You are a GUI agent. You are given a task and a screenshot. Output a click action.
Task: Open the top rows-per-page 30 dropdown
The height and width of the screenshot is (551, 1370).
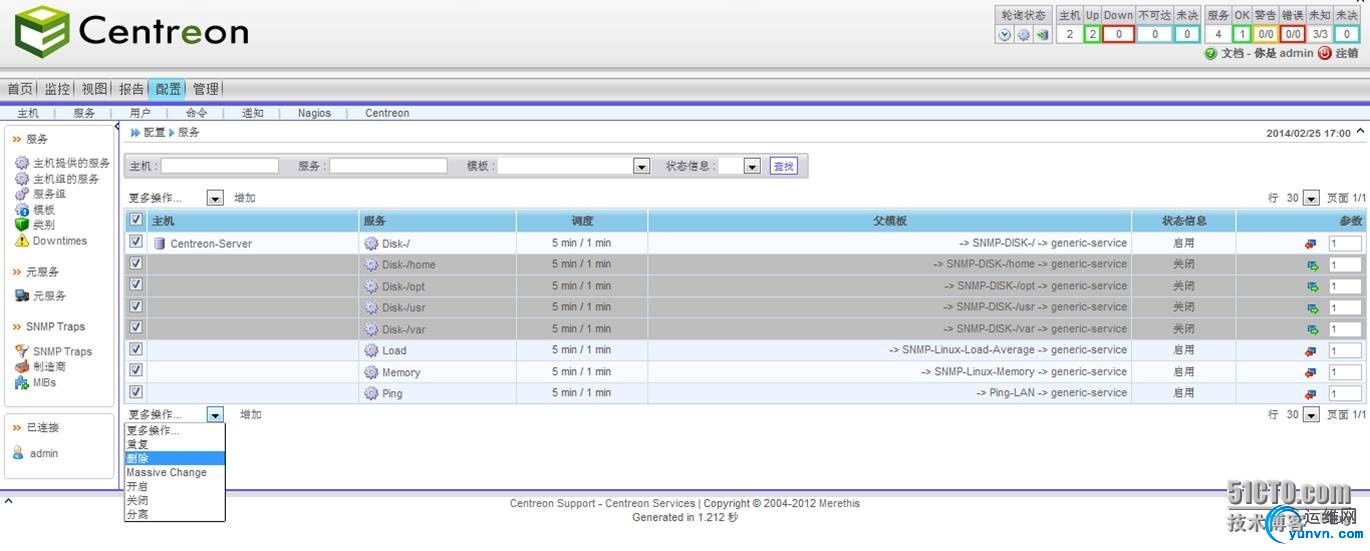1311,198
